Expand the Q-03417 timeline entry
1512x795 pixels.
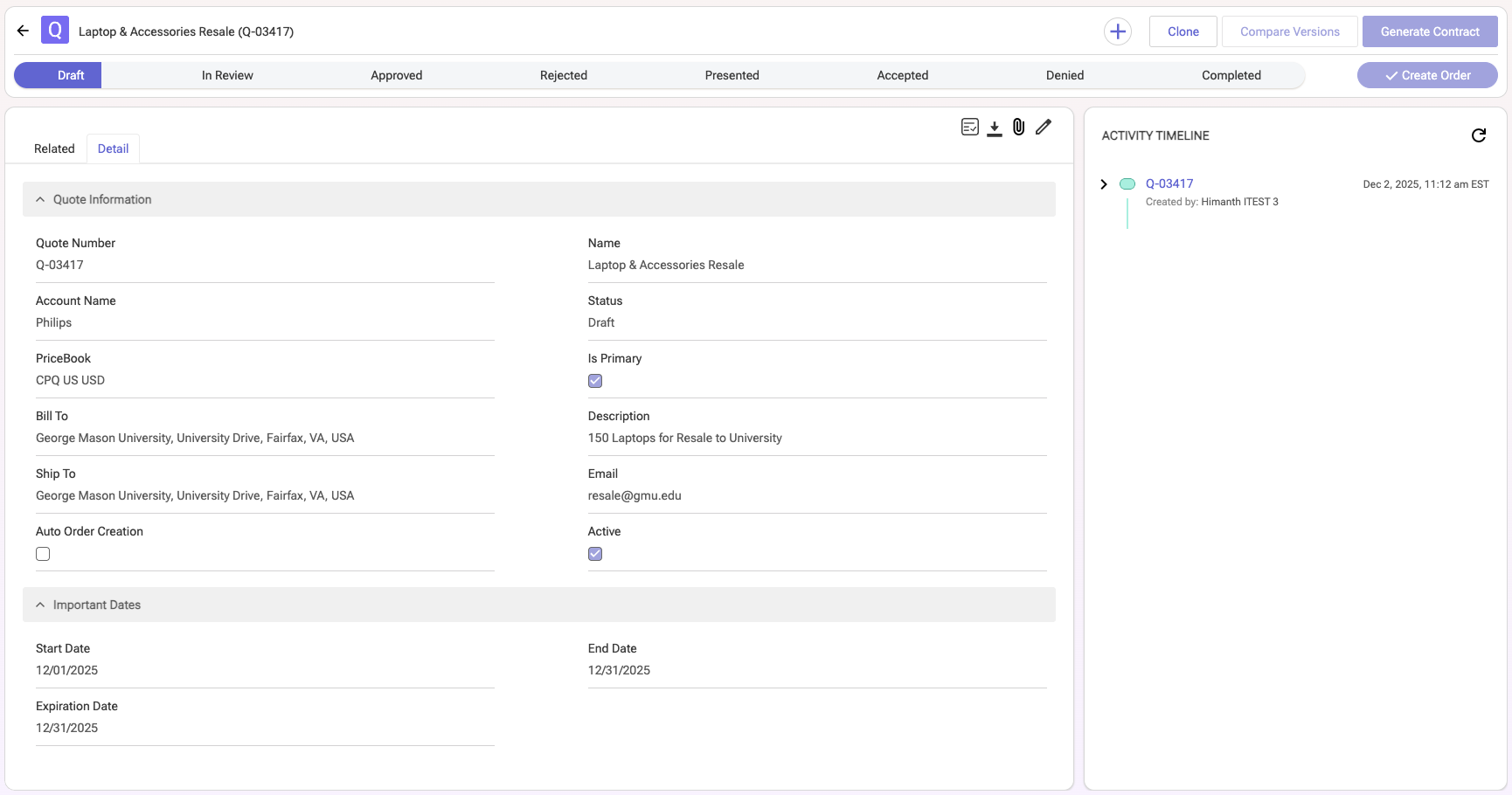(x=1104, y=183)
